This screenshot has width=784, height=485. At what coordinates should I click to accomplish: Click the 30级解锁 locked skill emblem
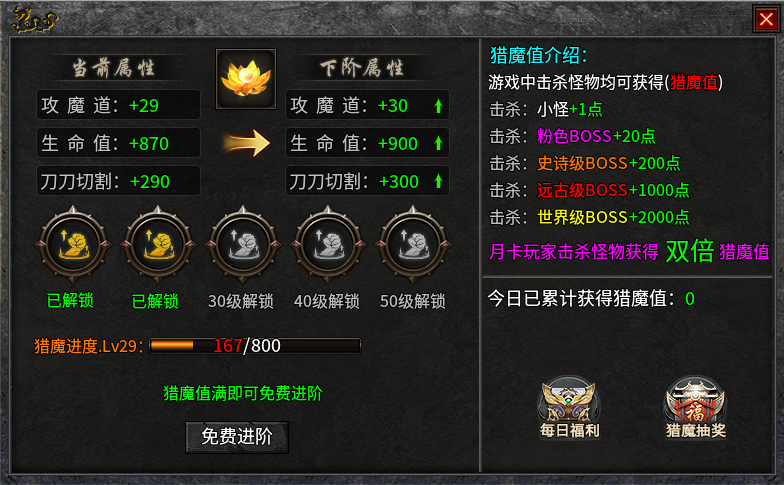[243, 245]
